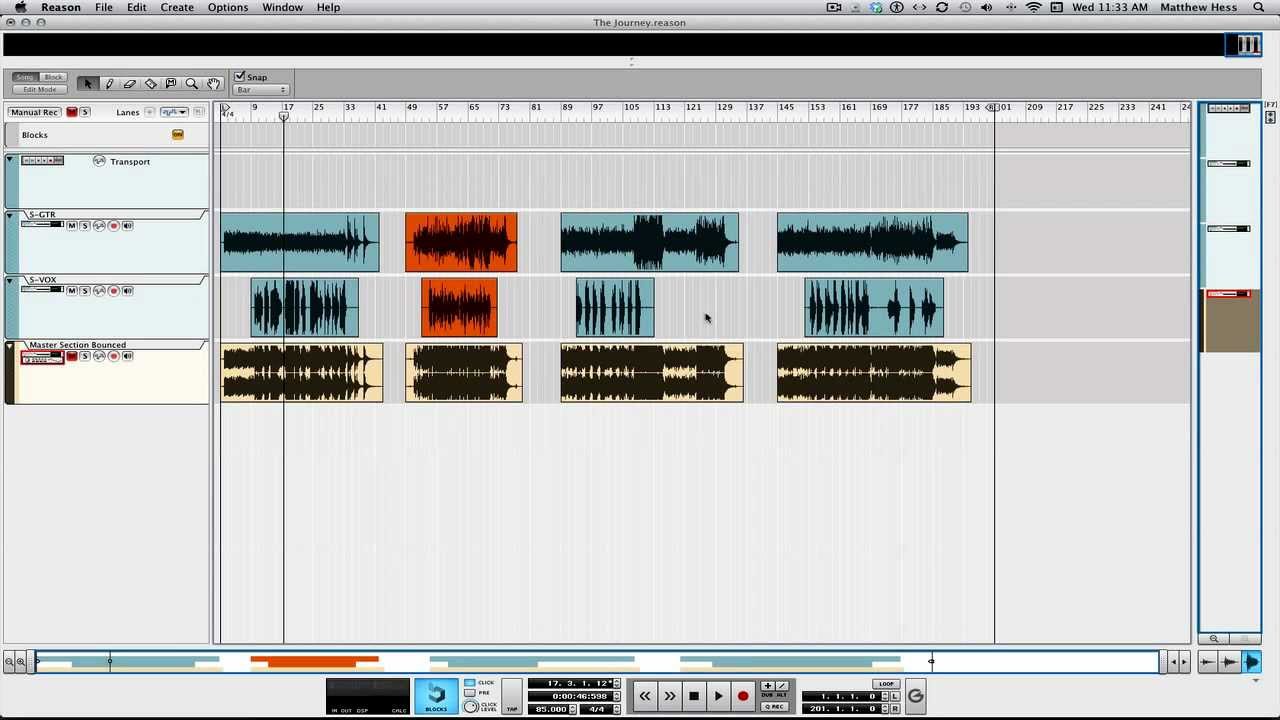1280x720 pixels.
Task: Select the Hand tool
Action: point(213,84)
